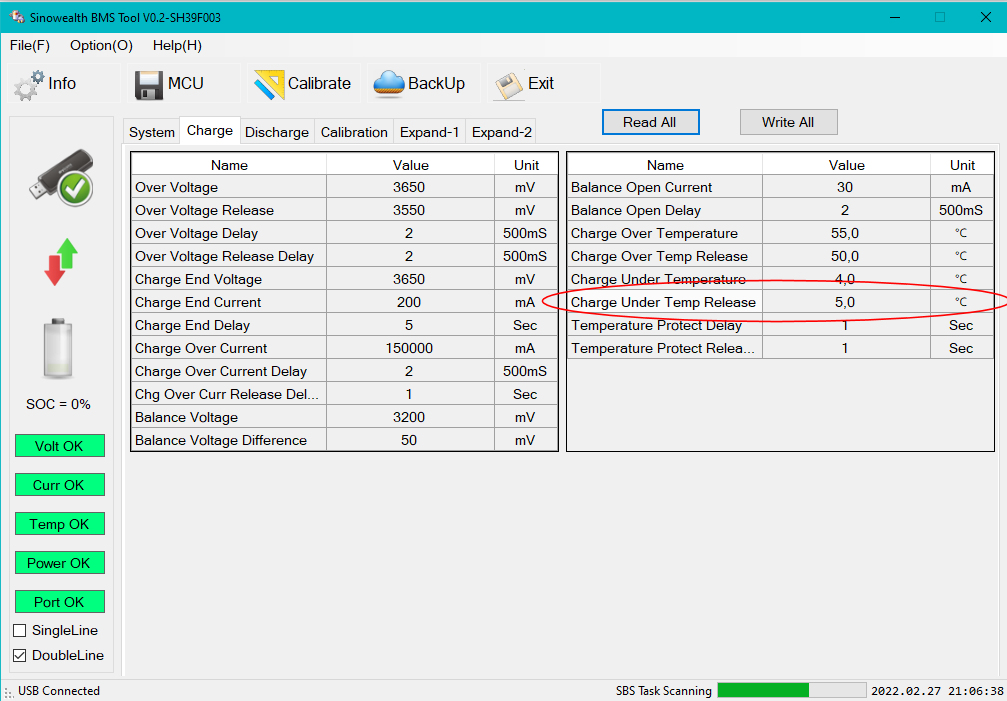Click the Info gear icon

pos(28,84)
